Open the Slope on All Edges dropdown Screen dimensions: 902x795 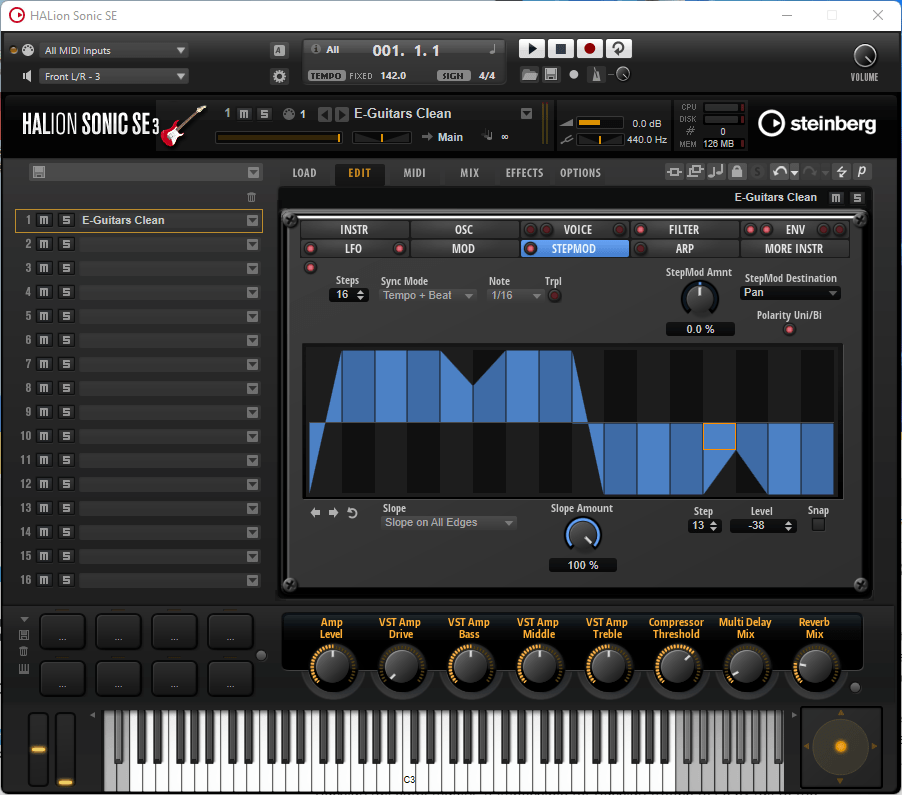[448, 522]
